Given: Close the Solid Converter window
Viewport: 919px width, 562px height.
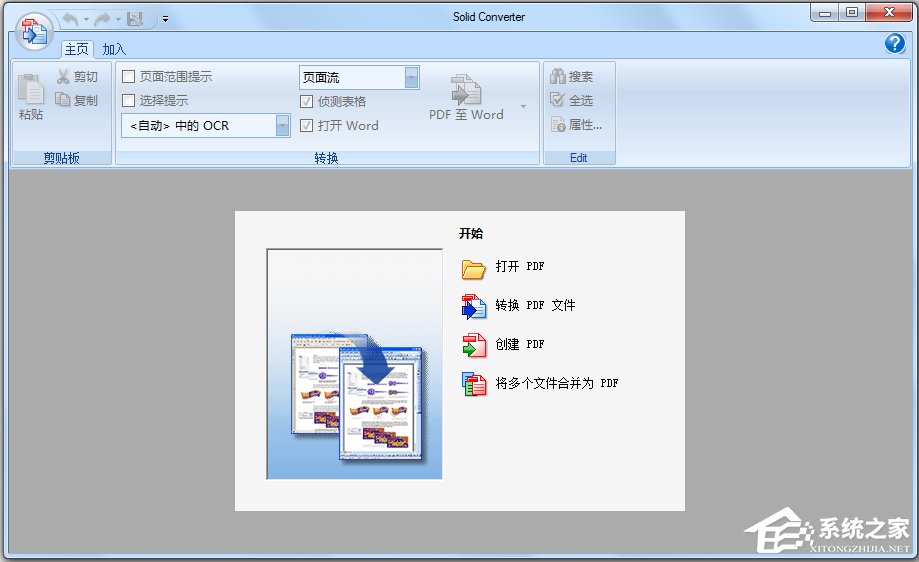Looking at the screenshot, I should 890,12.
